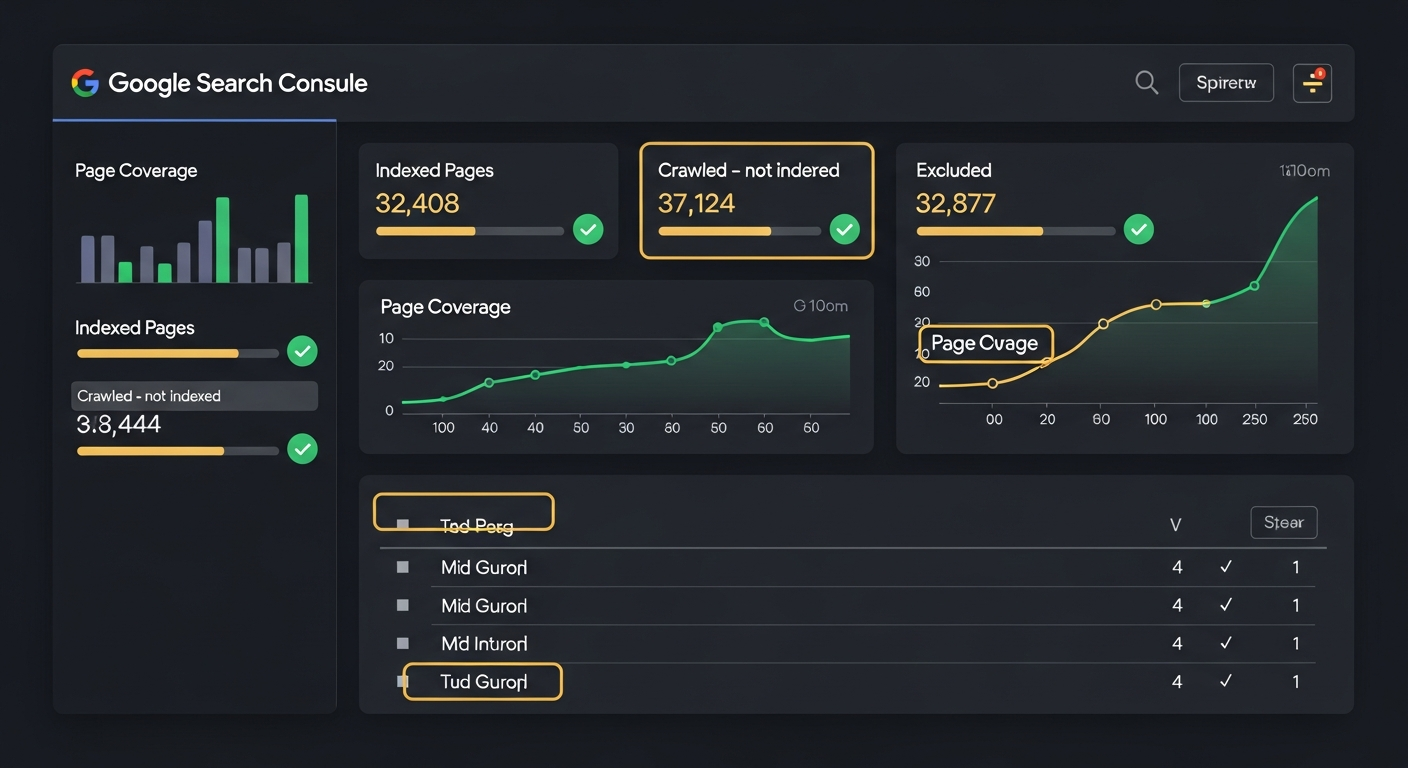1408x768 pixels.
Task: Click the check mark in the M'd Inturorl row
Action: click(1226, 643)
